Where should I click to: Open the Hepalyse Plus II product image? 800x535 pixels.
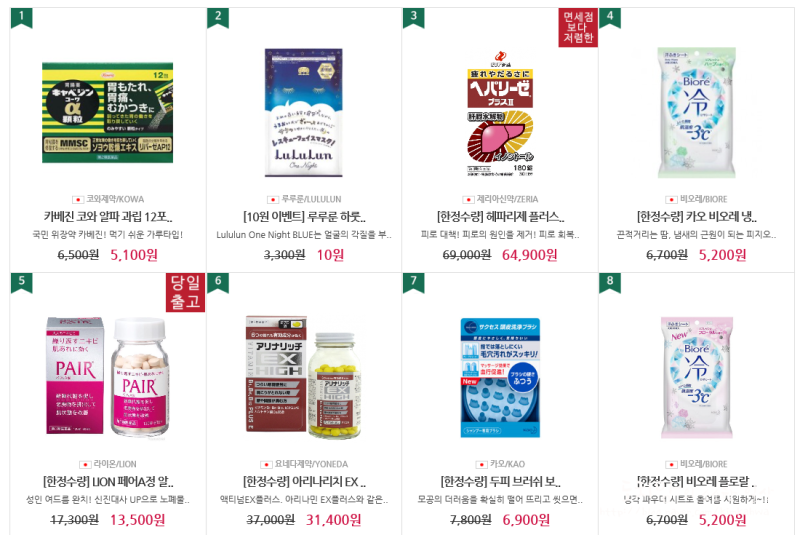coord(500,113)
